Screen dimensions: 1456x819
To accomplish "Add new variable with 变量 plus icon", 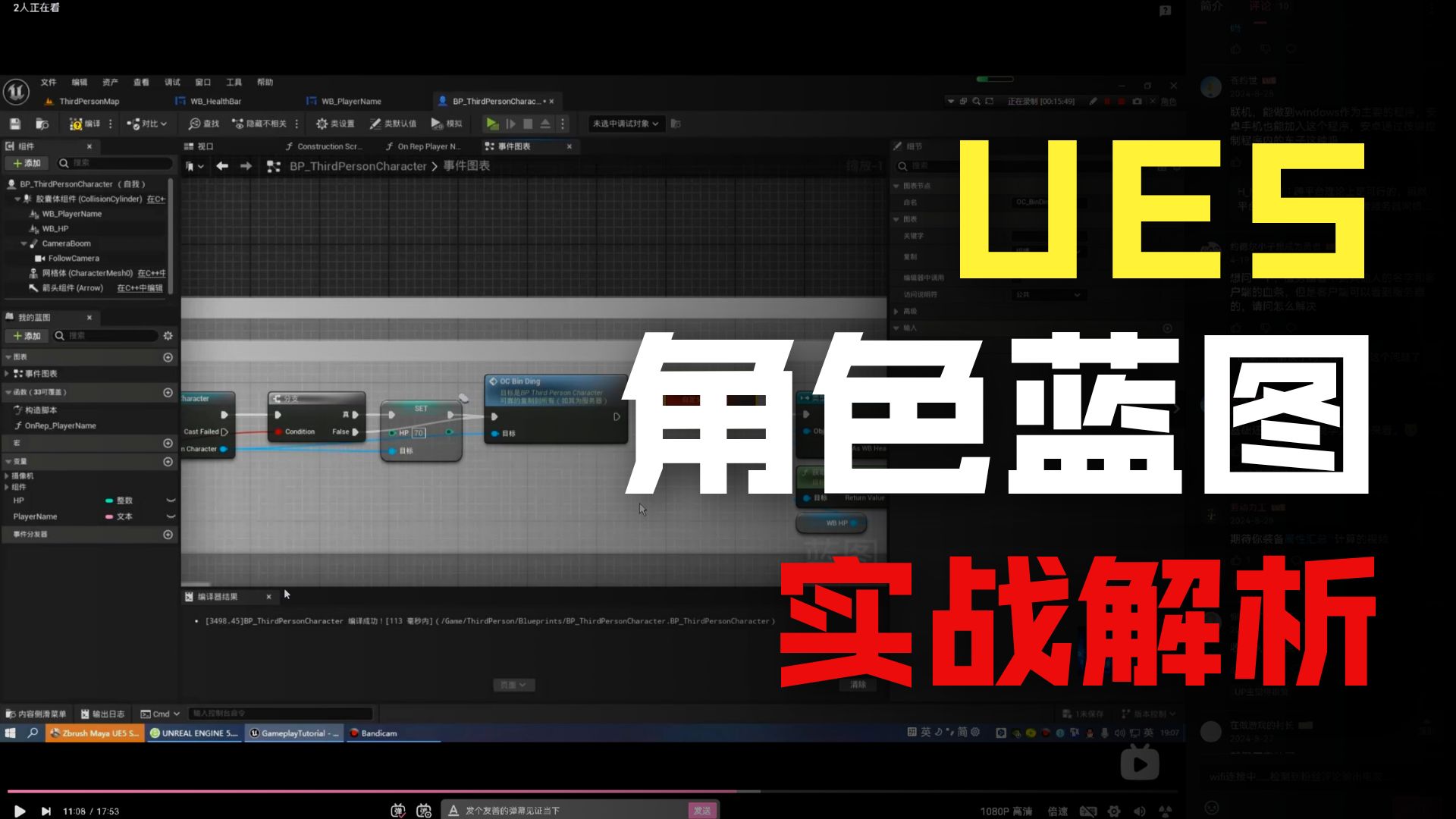I will tap(168, 462).
